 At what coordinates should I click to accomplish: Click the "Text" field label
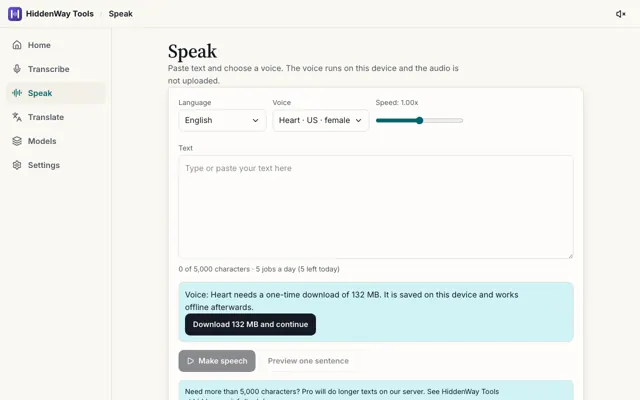click(185, 148)
